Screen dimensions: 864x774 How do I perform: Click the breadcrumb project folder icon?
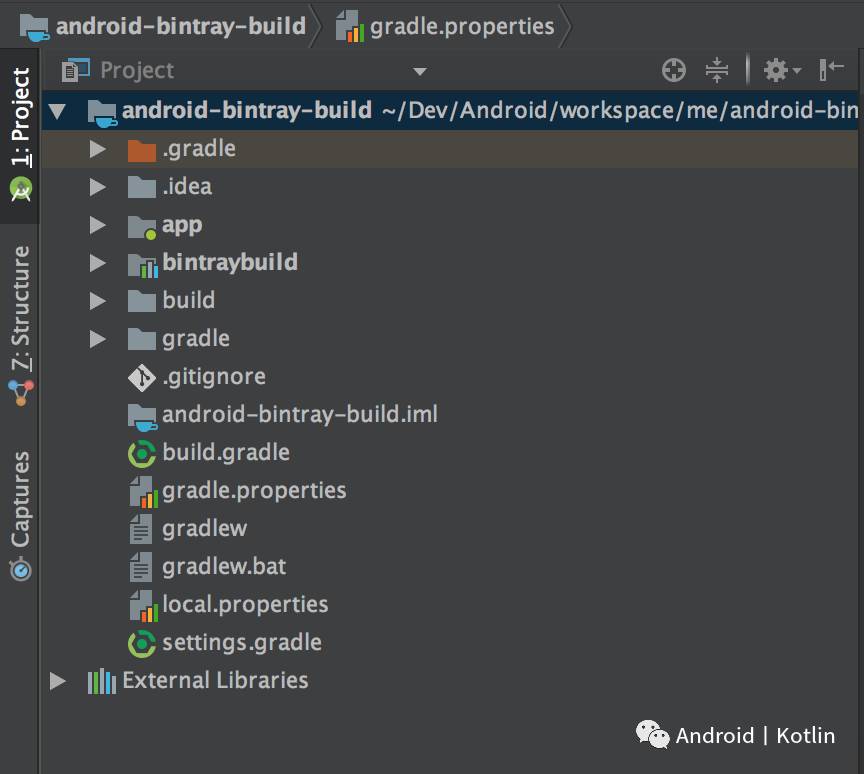(34, 28)
